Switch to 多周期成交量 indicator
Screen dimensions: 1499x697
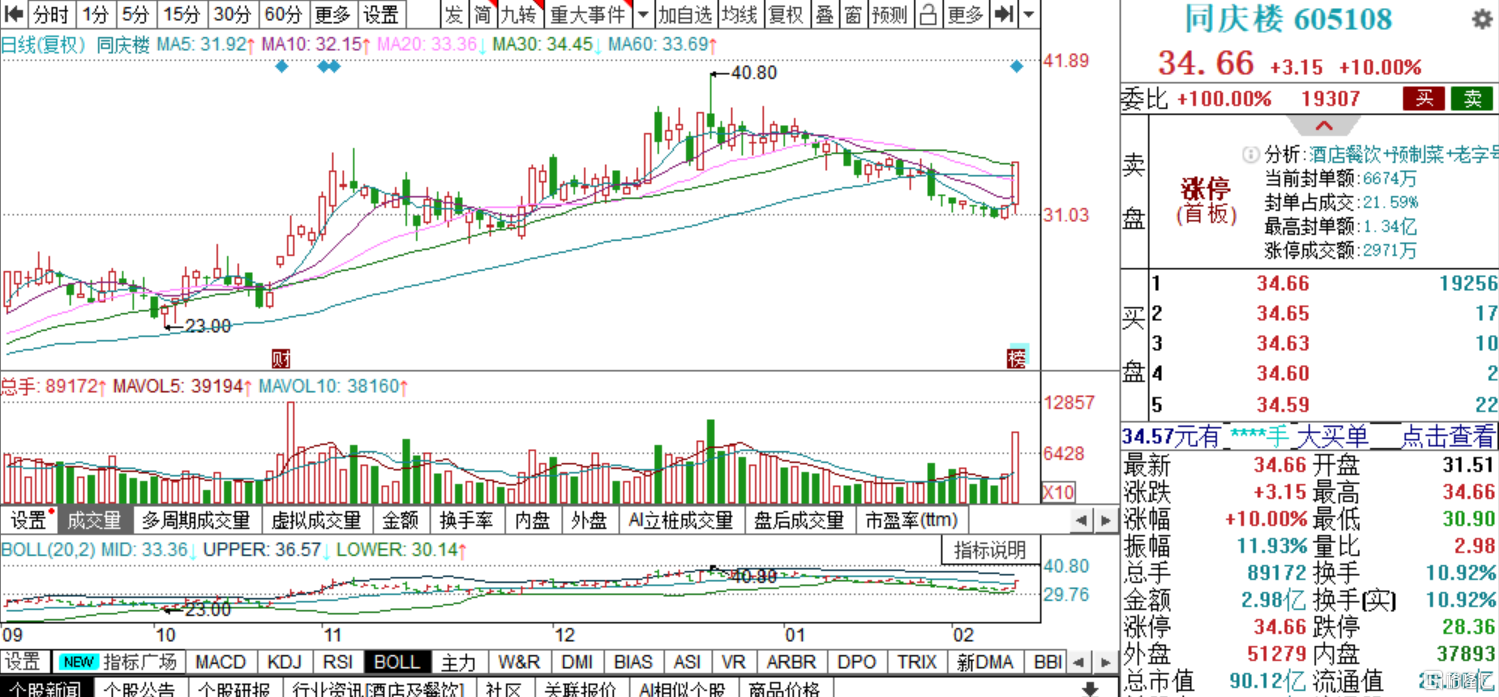196,520
